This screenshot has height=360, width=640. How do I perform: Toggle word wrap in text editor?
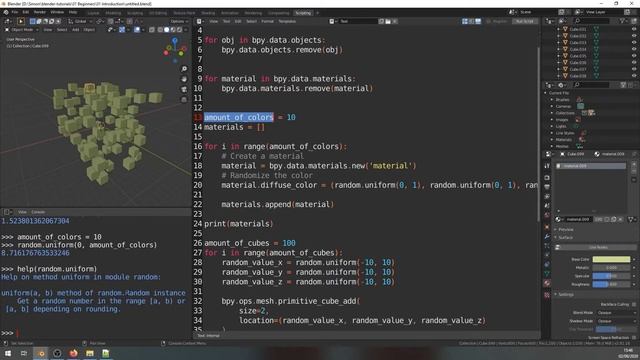(471, 21)
